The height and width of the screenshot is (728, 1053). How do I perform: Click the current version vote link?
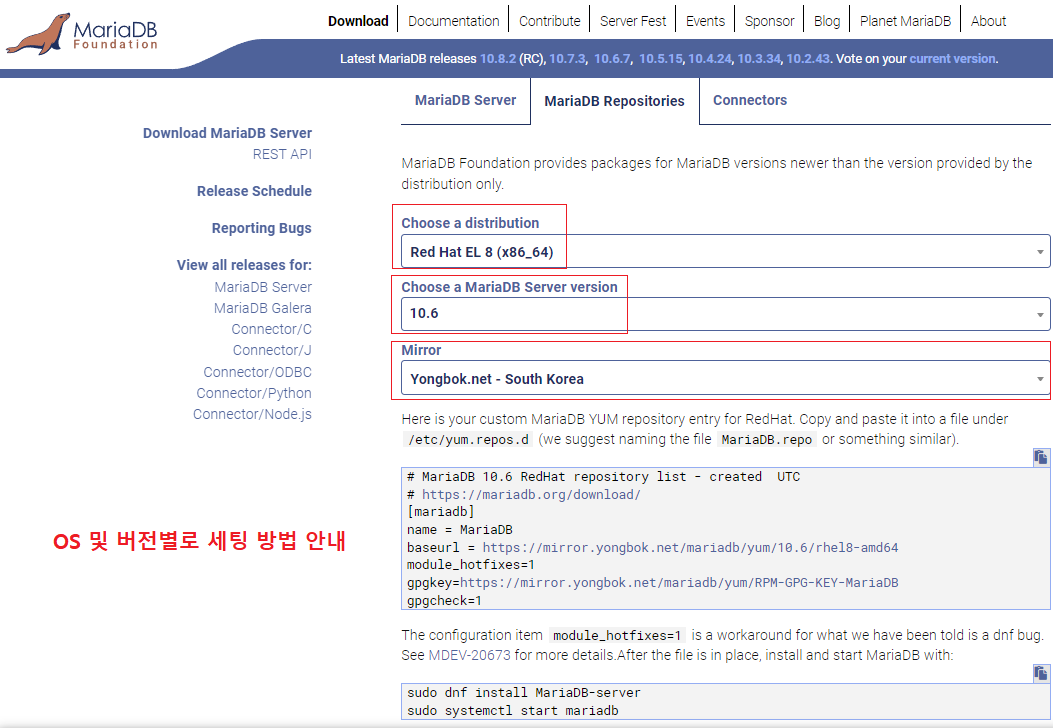pos(952,58)
